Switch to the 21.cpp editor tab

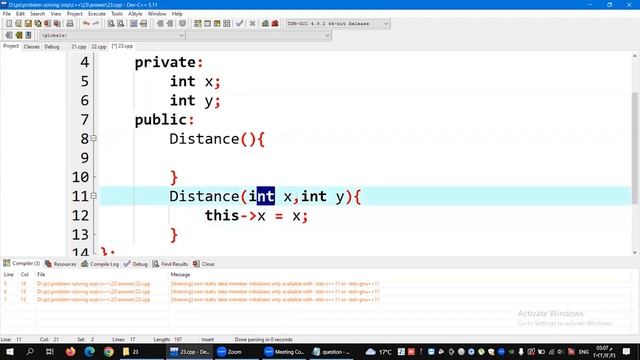(x=79, y=47)
